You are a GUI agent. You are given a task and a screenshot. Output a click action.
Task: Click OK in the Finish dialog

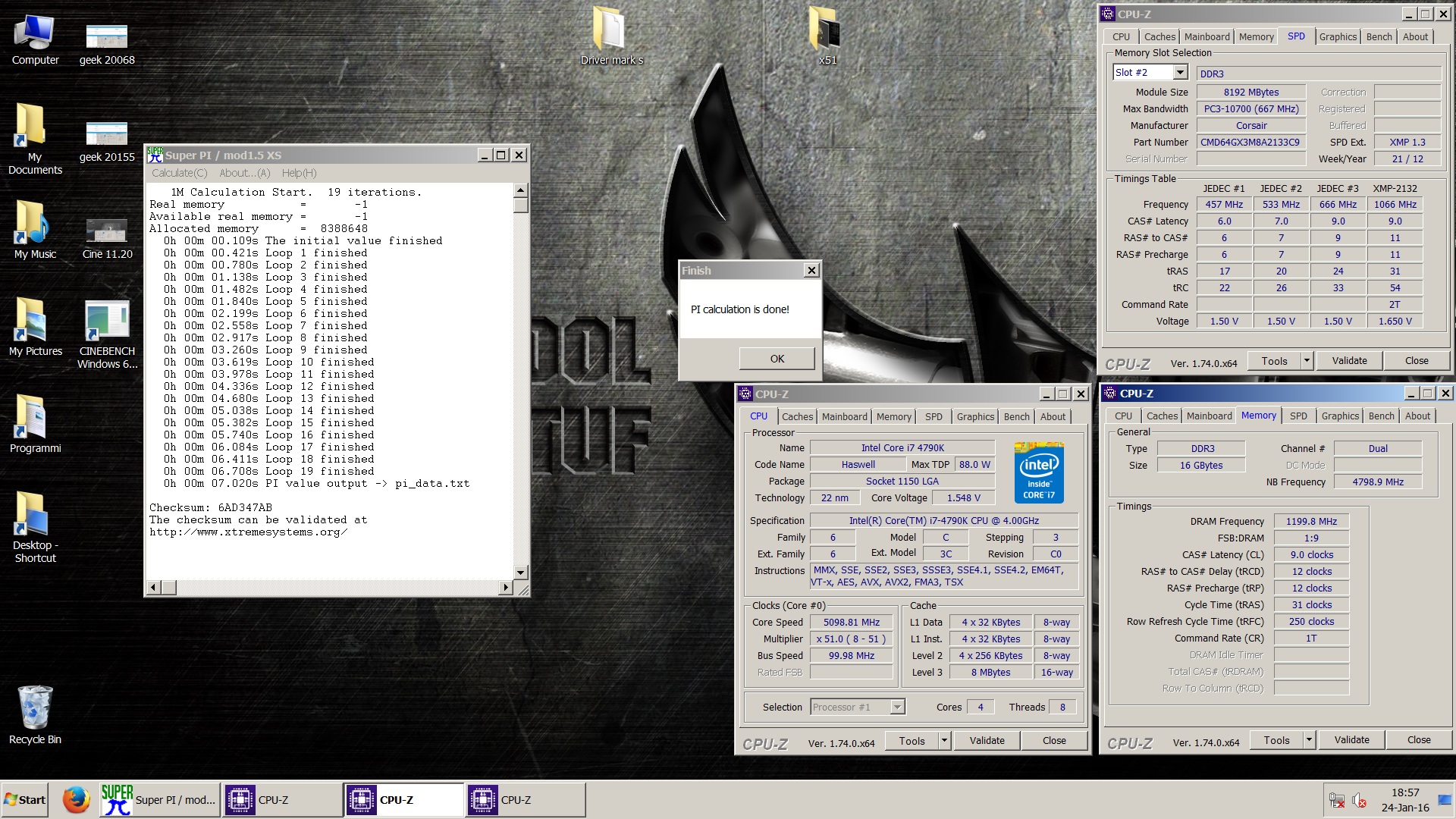click(x=777, y=359)
